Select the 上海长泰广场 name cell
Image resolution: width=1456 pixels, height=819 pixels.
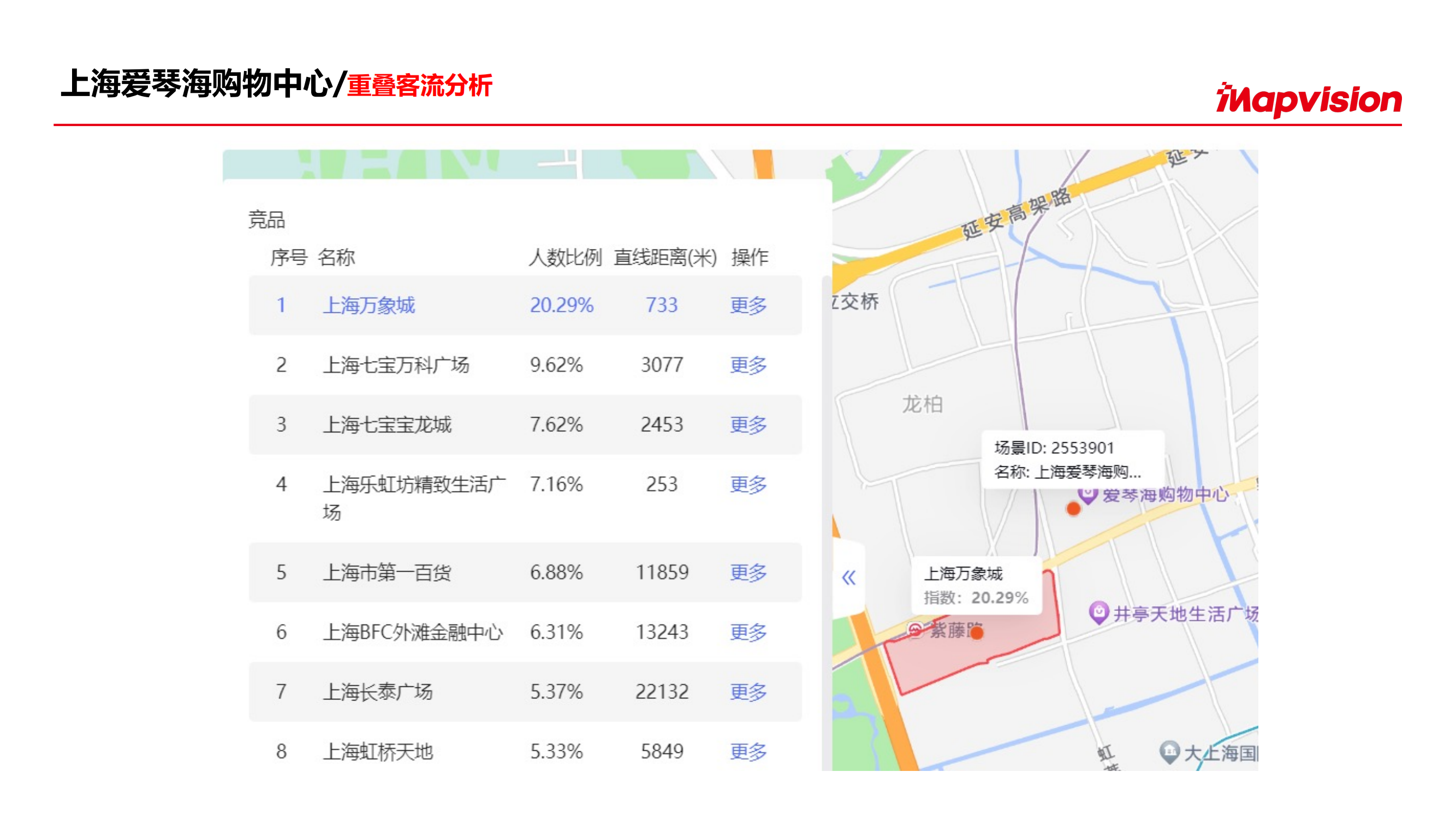tap(378, 692)
